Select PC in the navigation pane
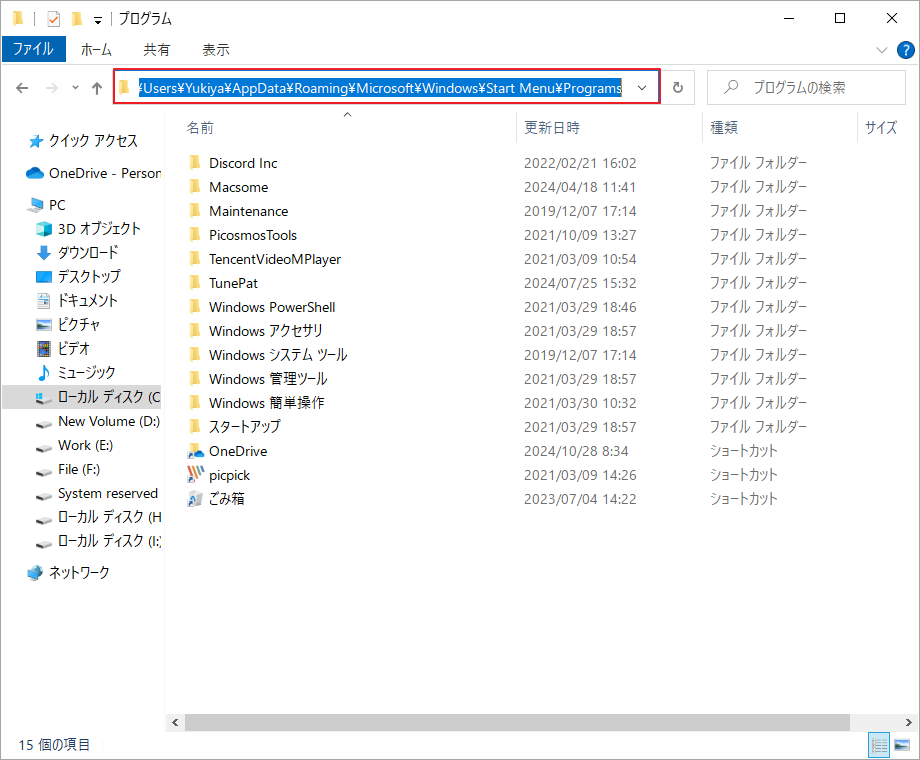 (48, 205)
